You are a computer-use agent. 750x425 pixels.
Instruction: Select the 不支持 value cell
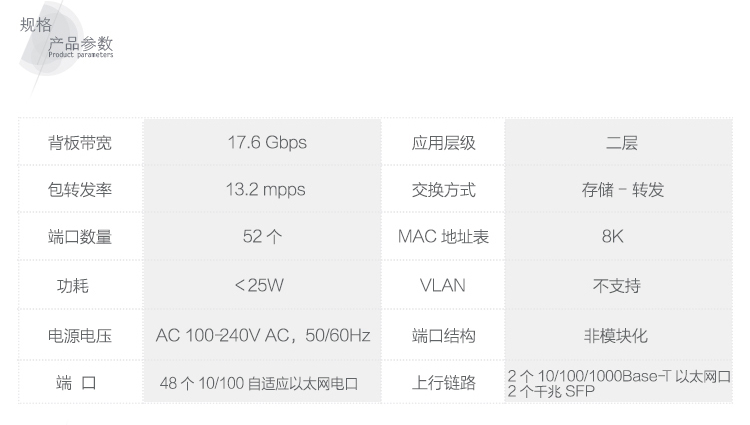621,286
